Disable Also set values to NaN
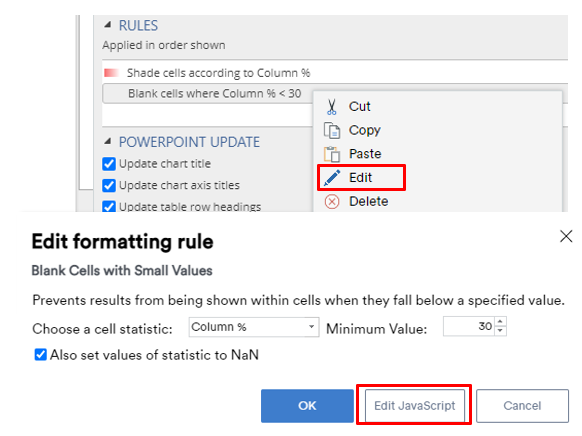This screenshot has height=436, width=582. pos(40,355)
